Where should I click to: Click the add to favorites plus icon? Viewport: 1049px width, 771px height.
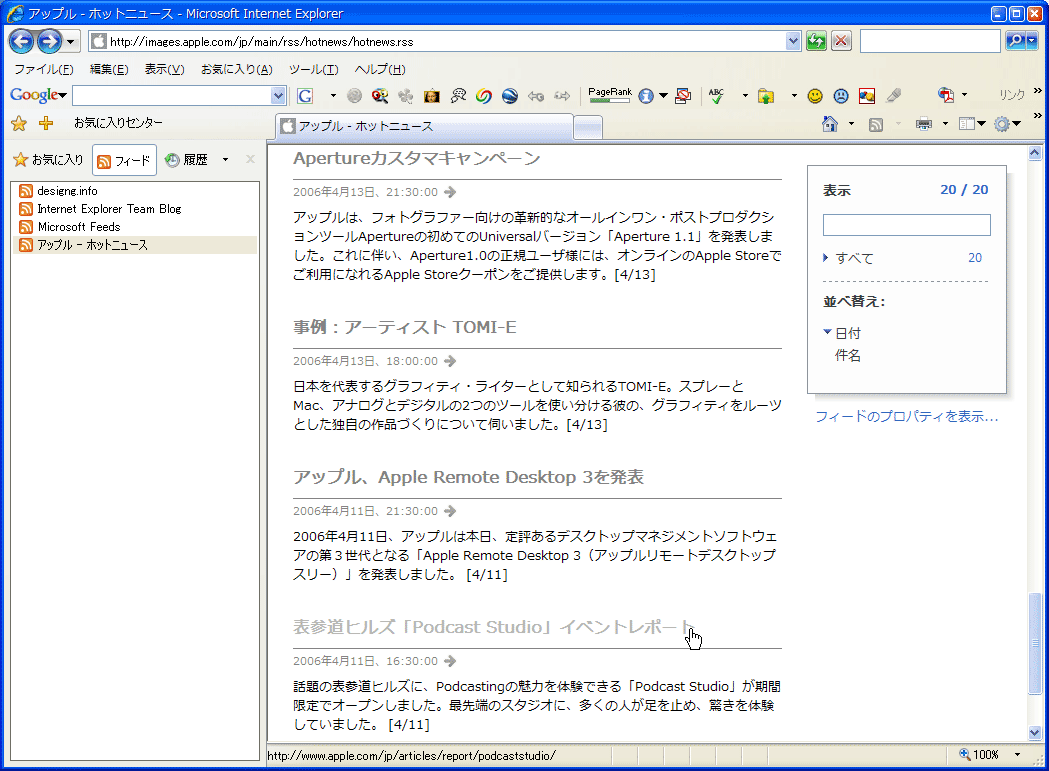tap(46, 123)
